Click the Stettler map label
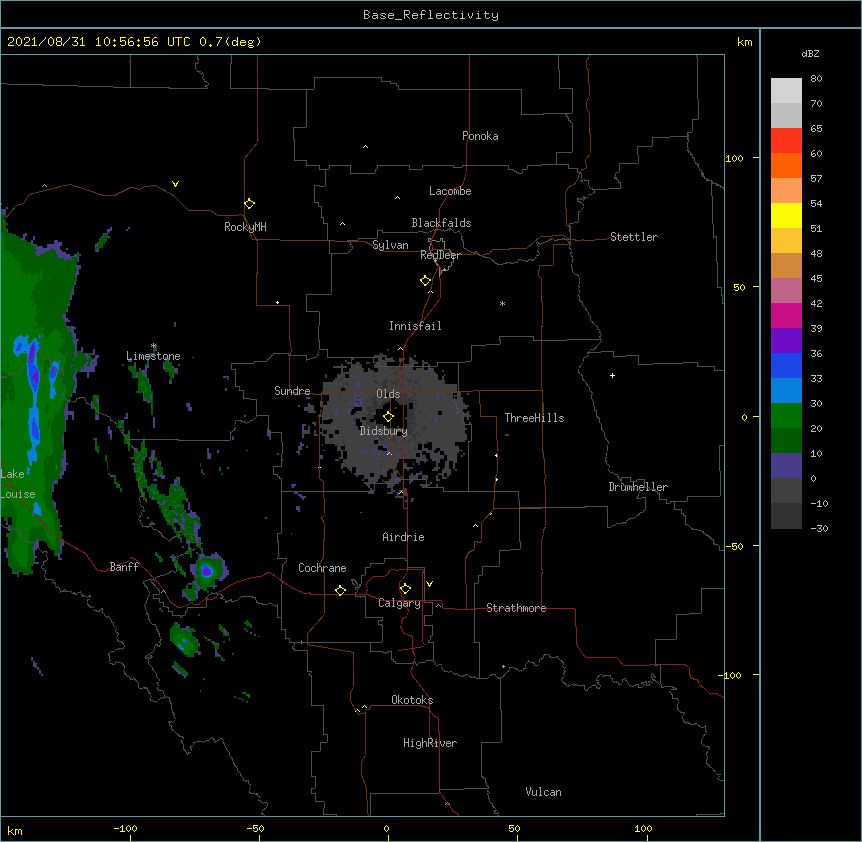Image resolution: width=862 pixels, height=842 pixels. (634, 237)
